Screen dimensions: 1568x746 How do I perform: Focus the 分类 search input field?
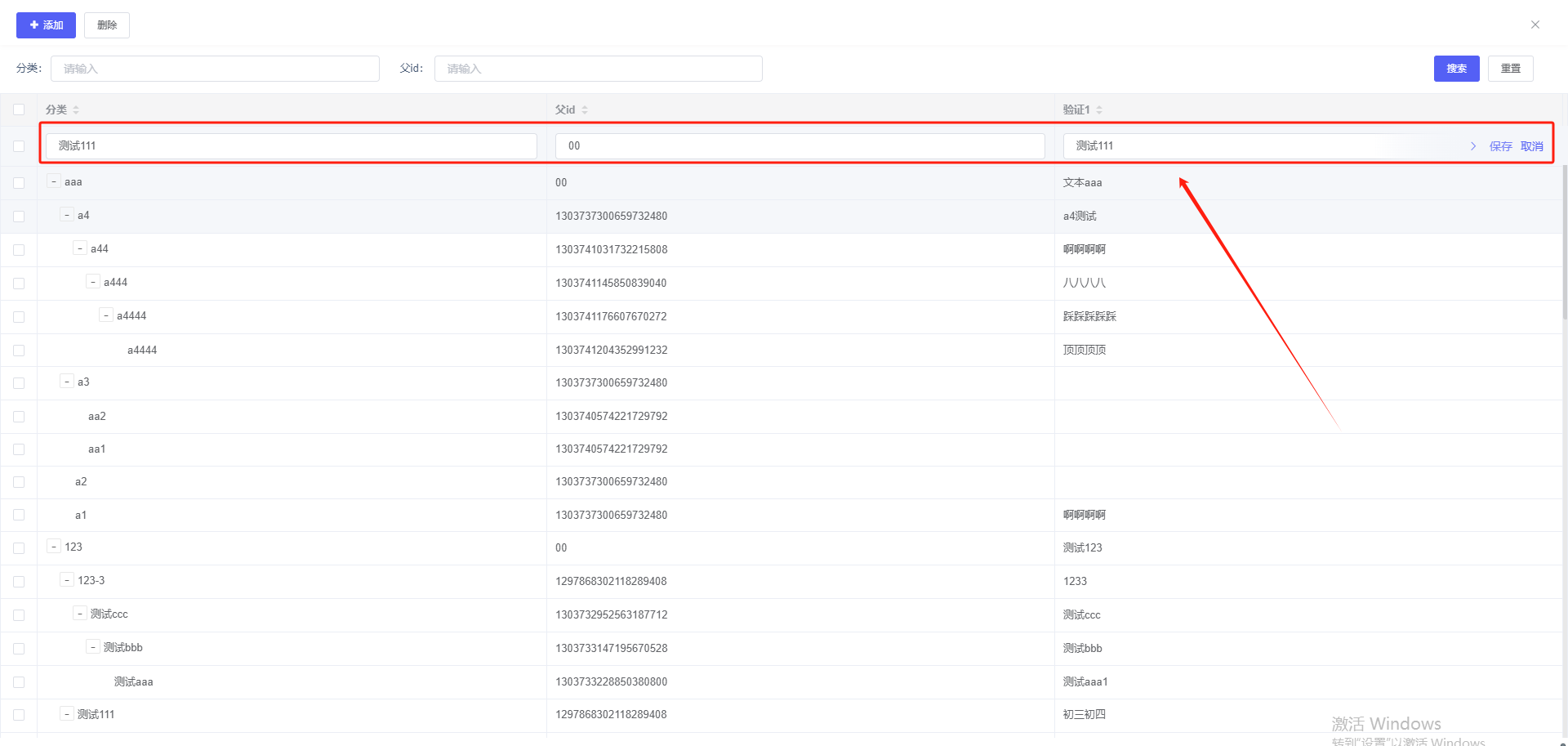point(215,69)
